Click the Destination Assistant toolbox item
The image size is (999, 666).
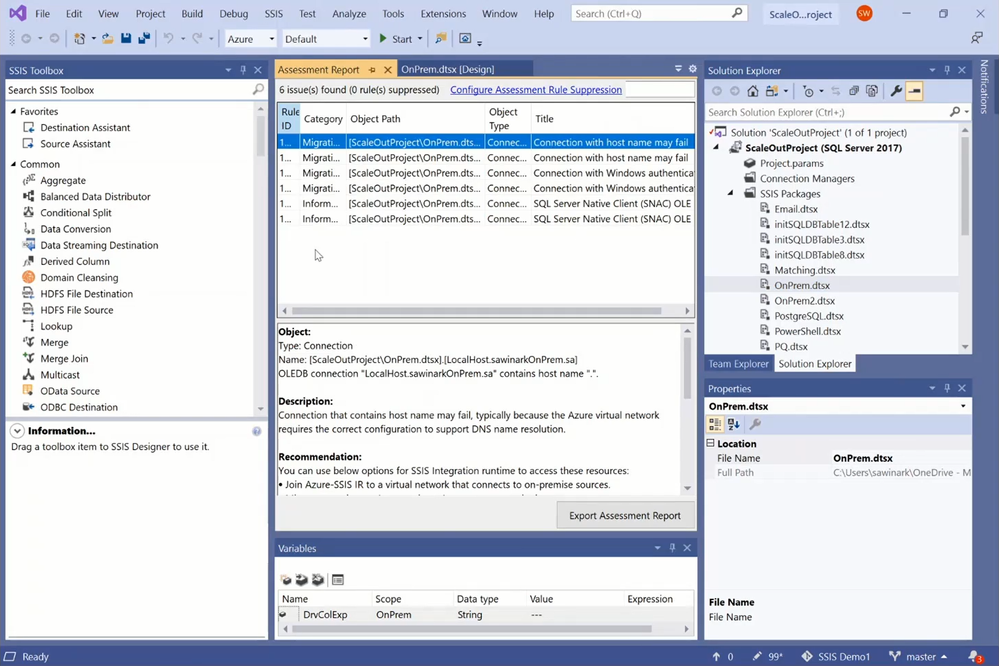(x=85, y=127)
